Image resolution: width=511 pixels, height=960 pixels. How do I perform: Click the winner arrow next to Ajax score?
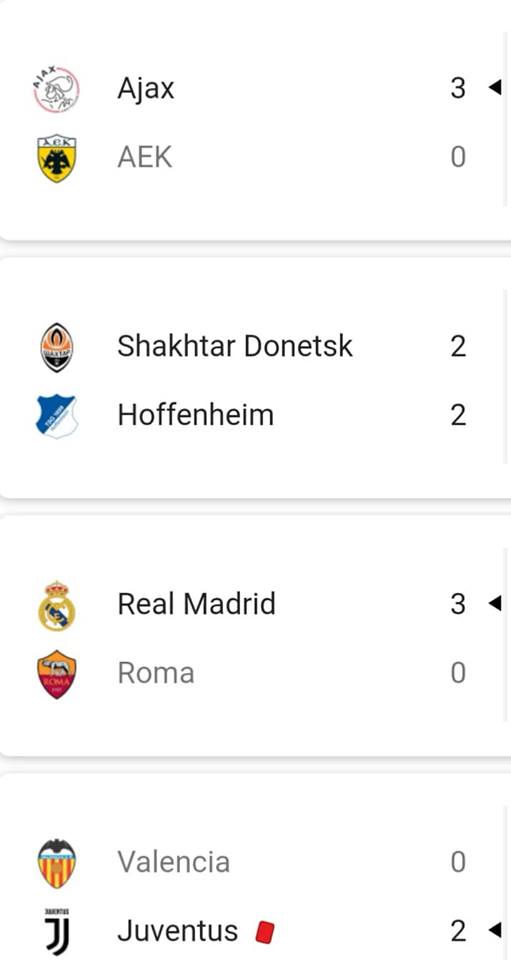tap(494, 88)
